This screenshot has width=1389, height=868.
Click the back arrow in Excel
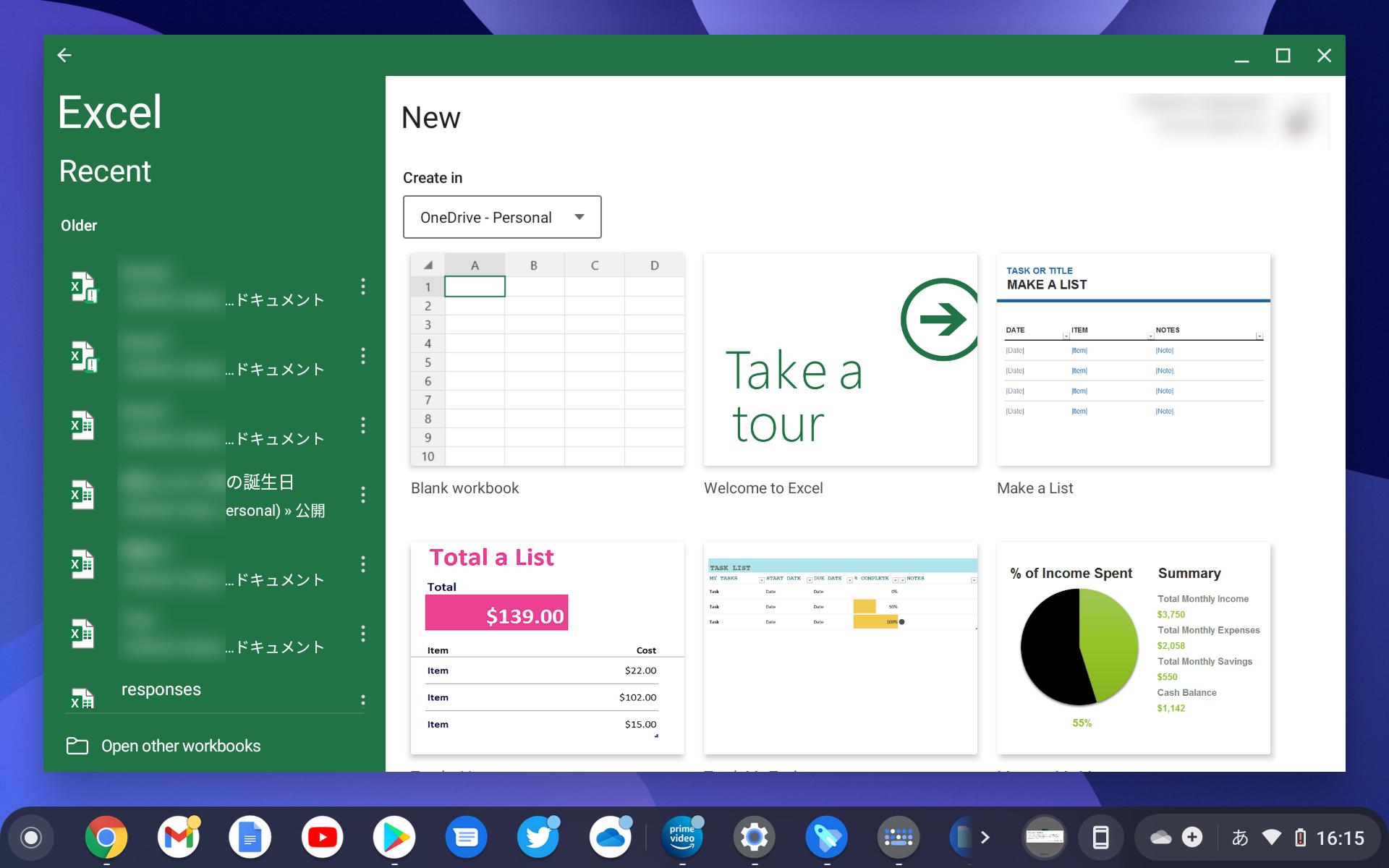coord(64,55)
